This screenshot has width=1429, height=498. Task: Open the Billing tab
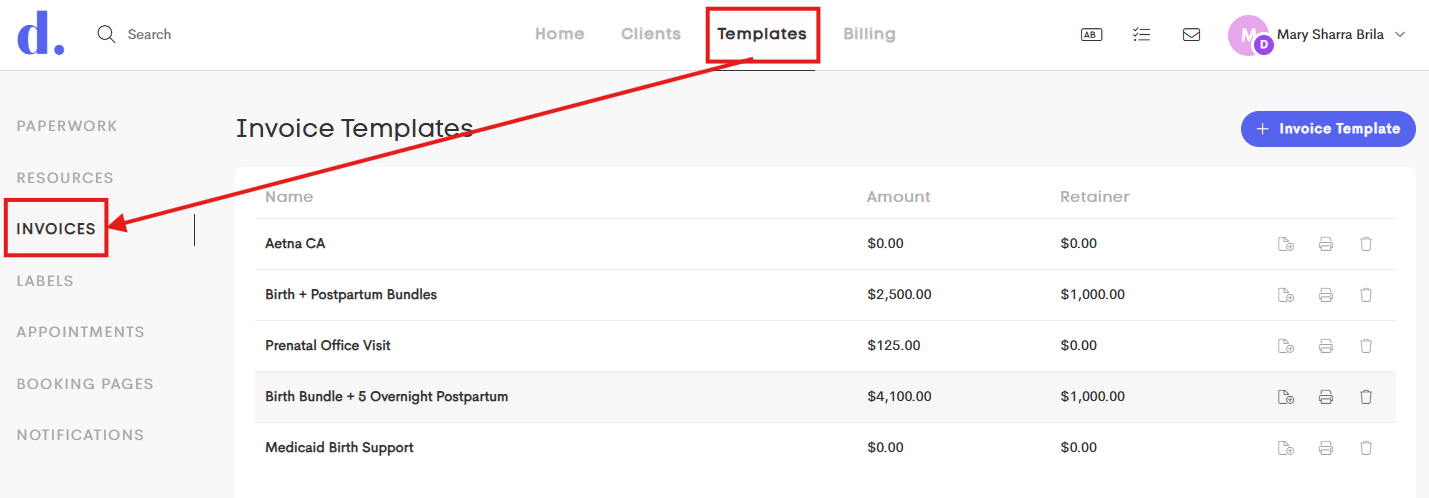coord(869,34)
